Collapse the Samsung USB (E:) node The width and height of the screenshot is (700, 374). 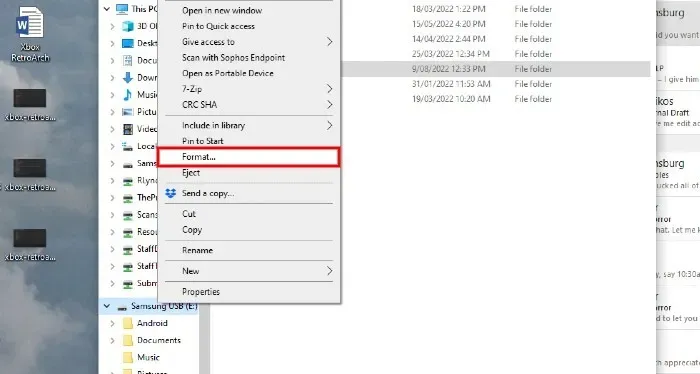point(107,306)
